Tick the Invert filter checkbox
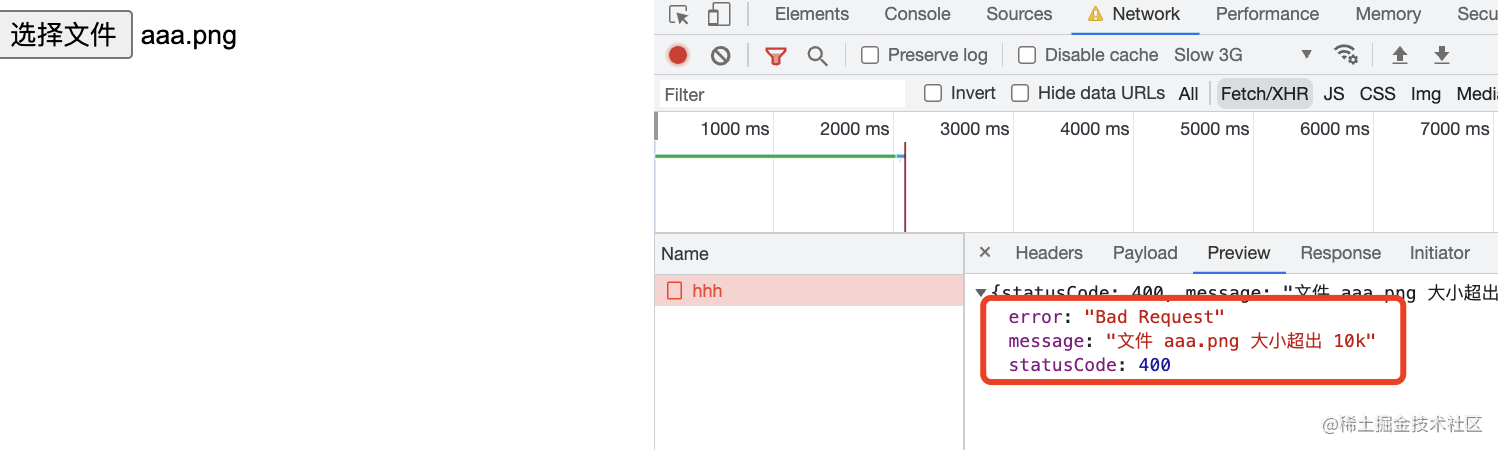 click(x=933, y=93)
